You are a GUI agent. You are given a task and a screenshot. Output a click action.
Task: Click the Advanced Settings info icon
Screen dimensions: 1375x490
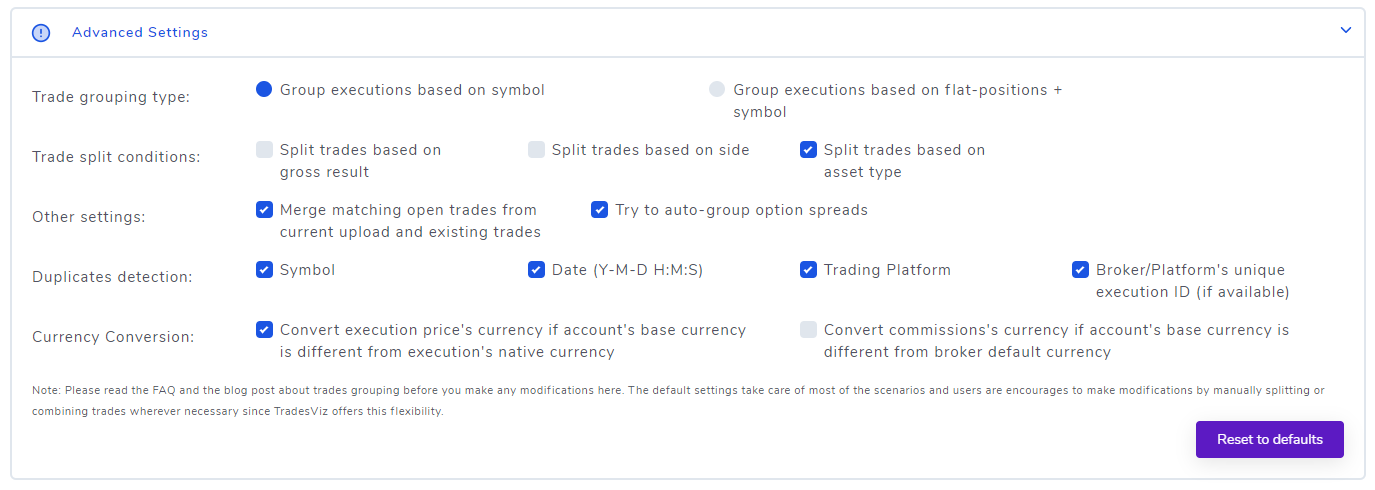click(41, 33)
